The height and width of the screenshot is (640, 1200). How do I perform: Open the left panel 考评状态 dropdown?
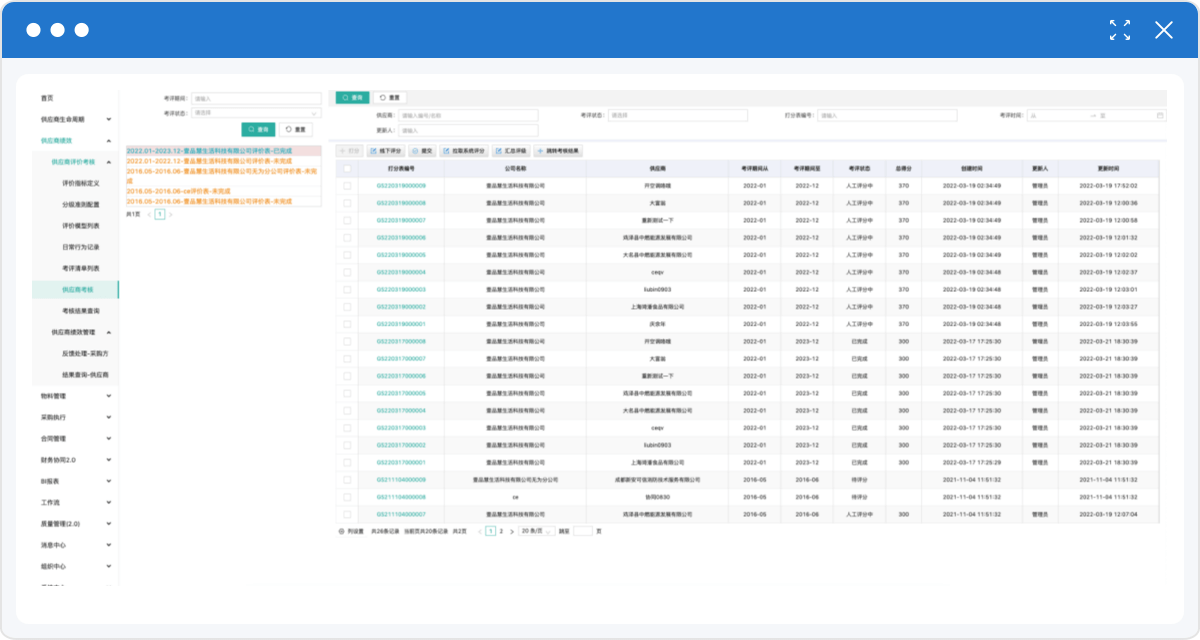point(256,113)
